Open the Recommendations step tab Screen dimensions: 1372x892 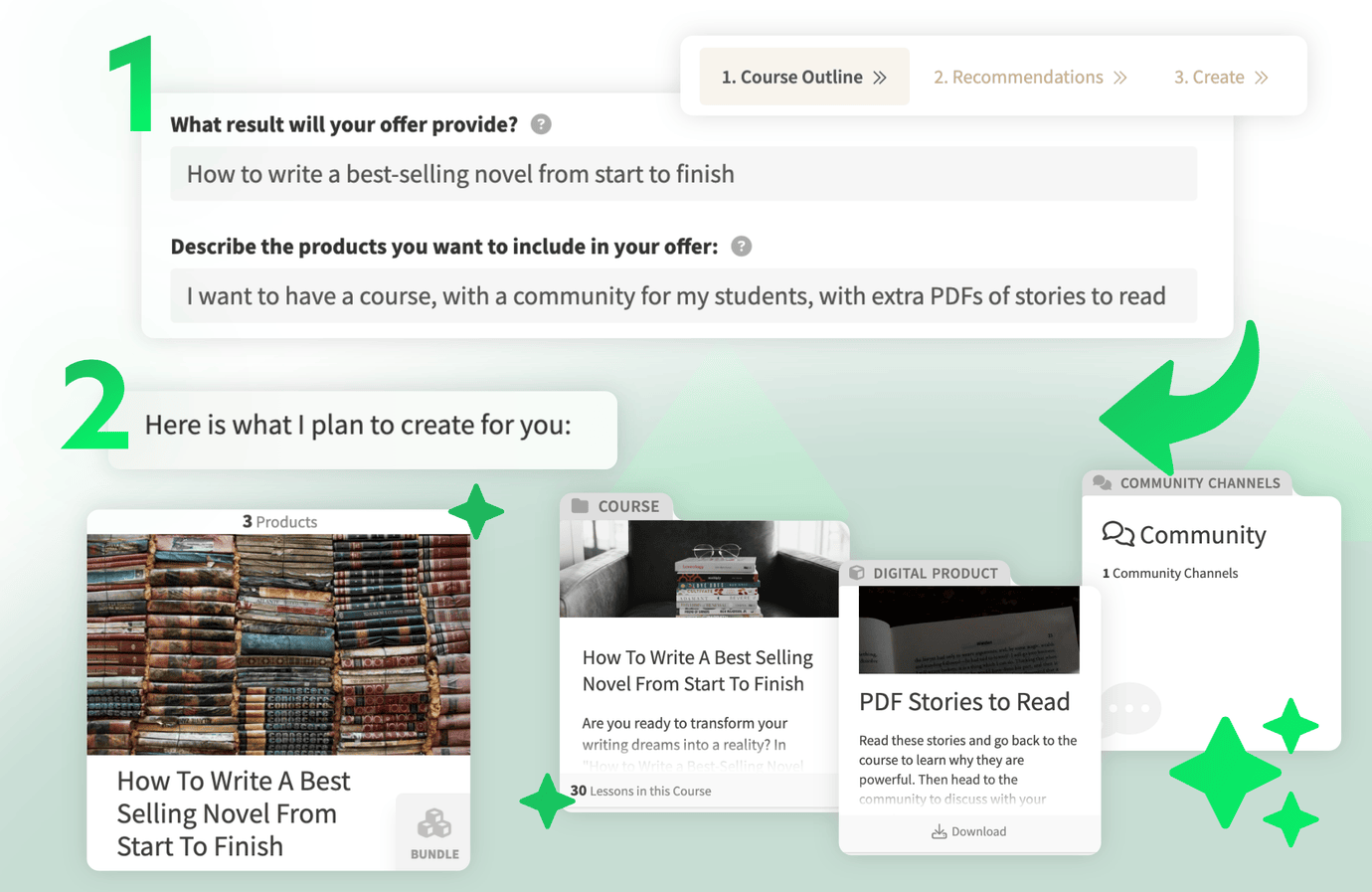coord(1030,77)
